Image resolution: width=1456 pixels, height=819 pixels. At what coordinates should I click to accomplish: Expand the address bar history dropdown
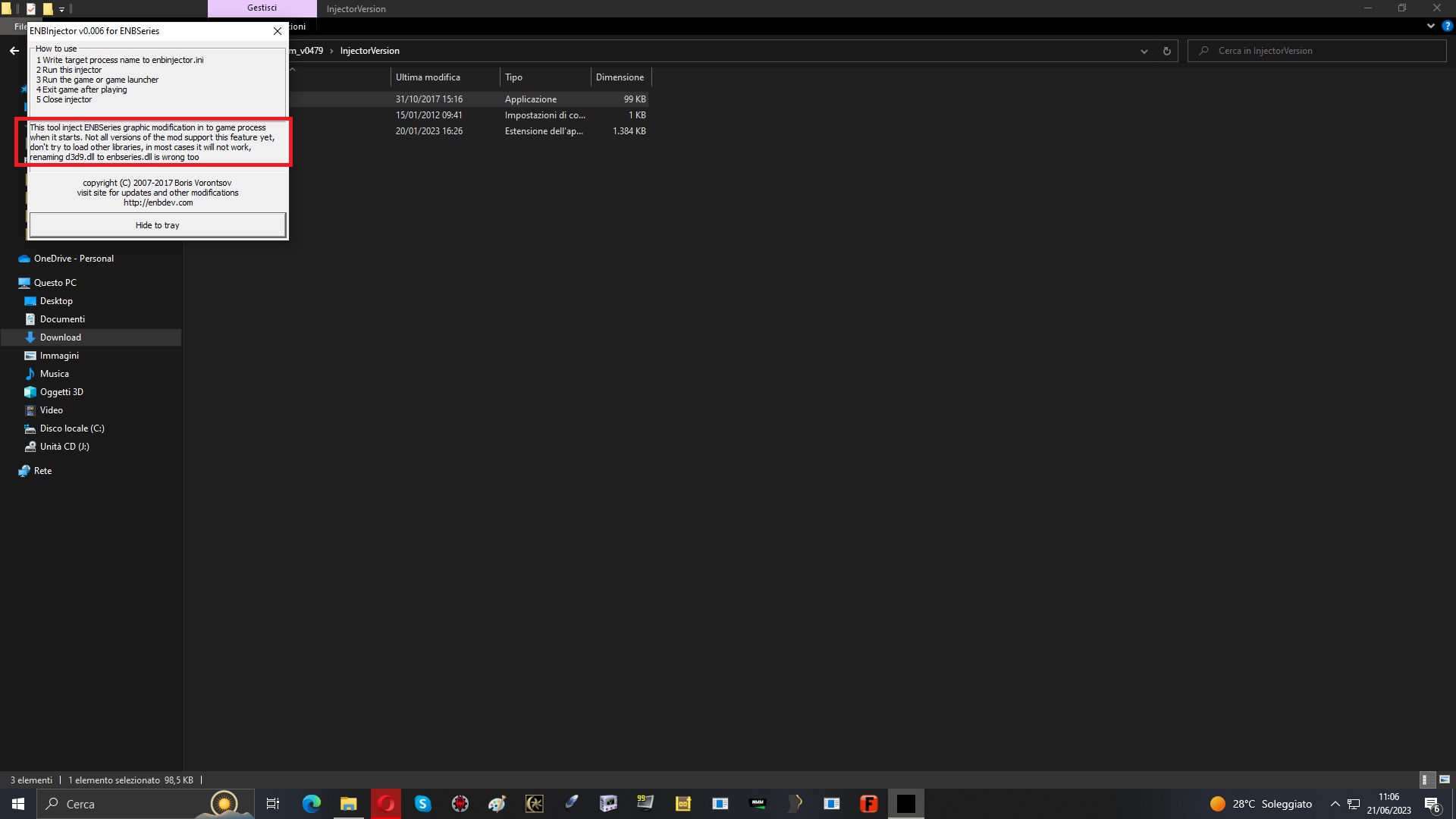coord(1144,51)
